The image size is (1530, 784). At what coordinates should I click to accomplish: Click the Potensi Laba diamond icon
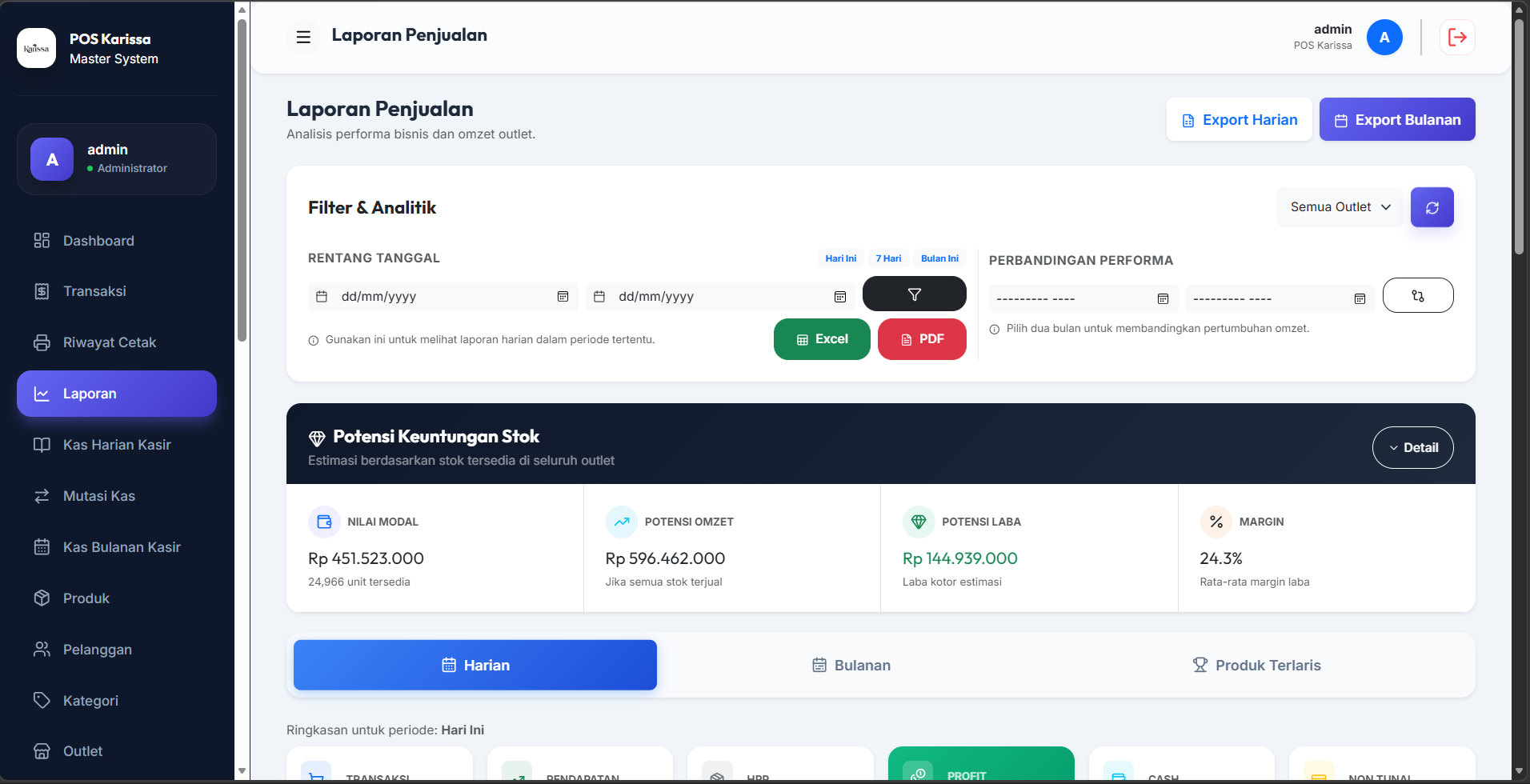[x=919, y=522]
